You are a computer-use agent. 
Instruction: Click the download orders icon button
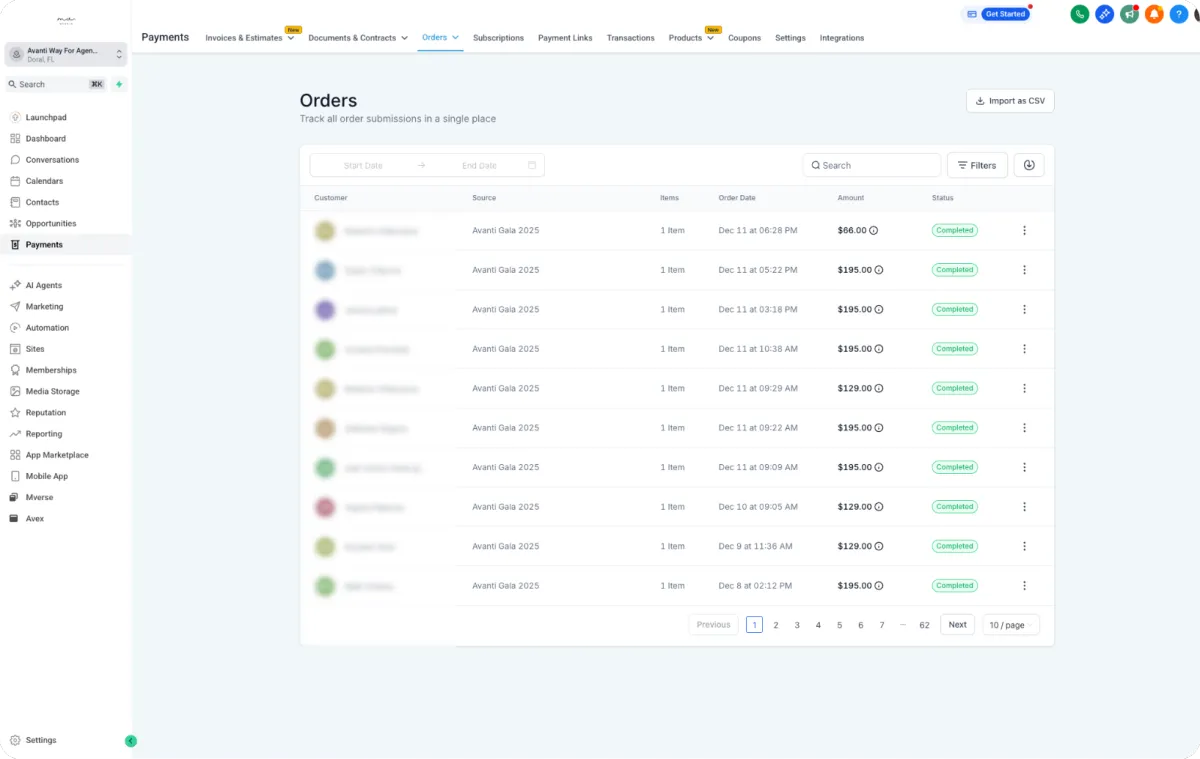pyautogui.click(x=1029, y=165)
